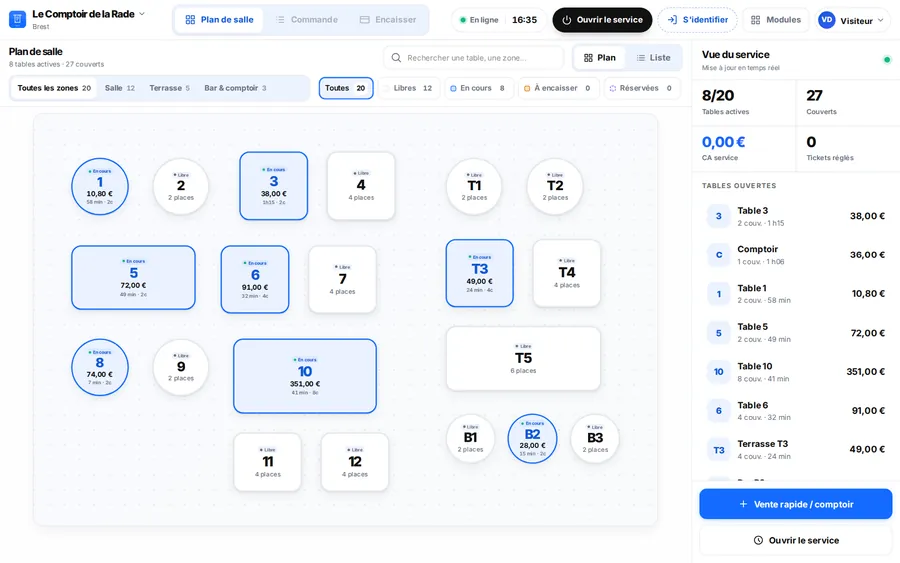The width and height of the screenshot is (900, 563).
Task: Click the VD avatar icon
Action: 827,20
